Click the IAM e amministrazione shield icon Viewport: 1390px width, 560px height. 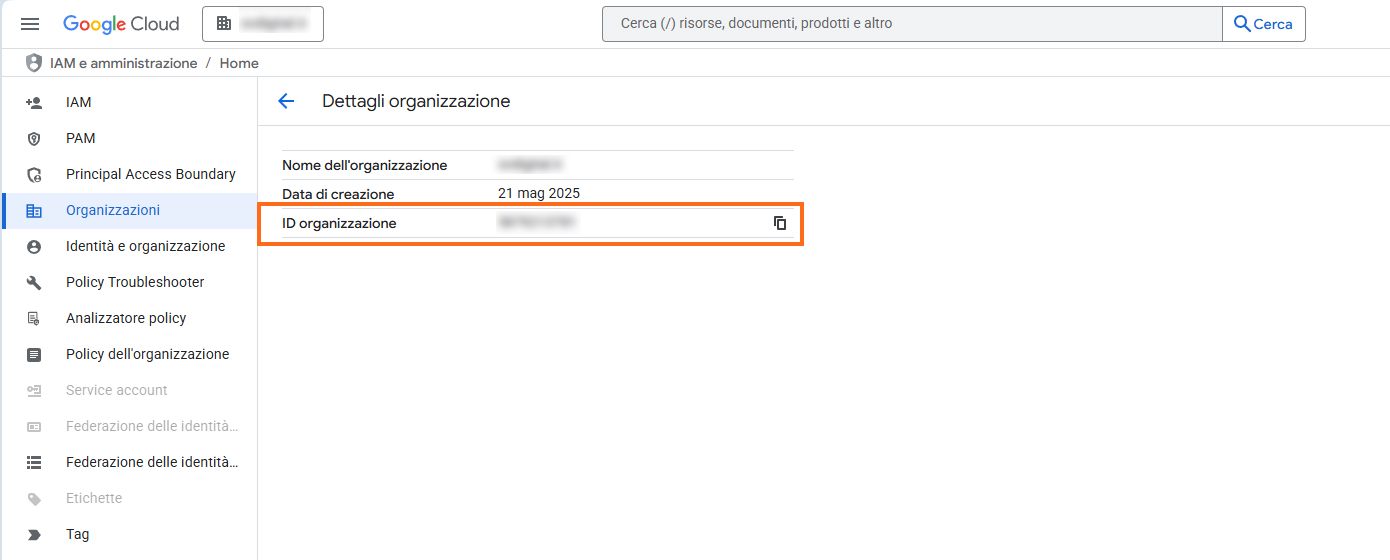click(x=34, y=63)
